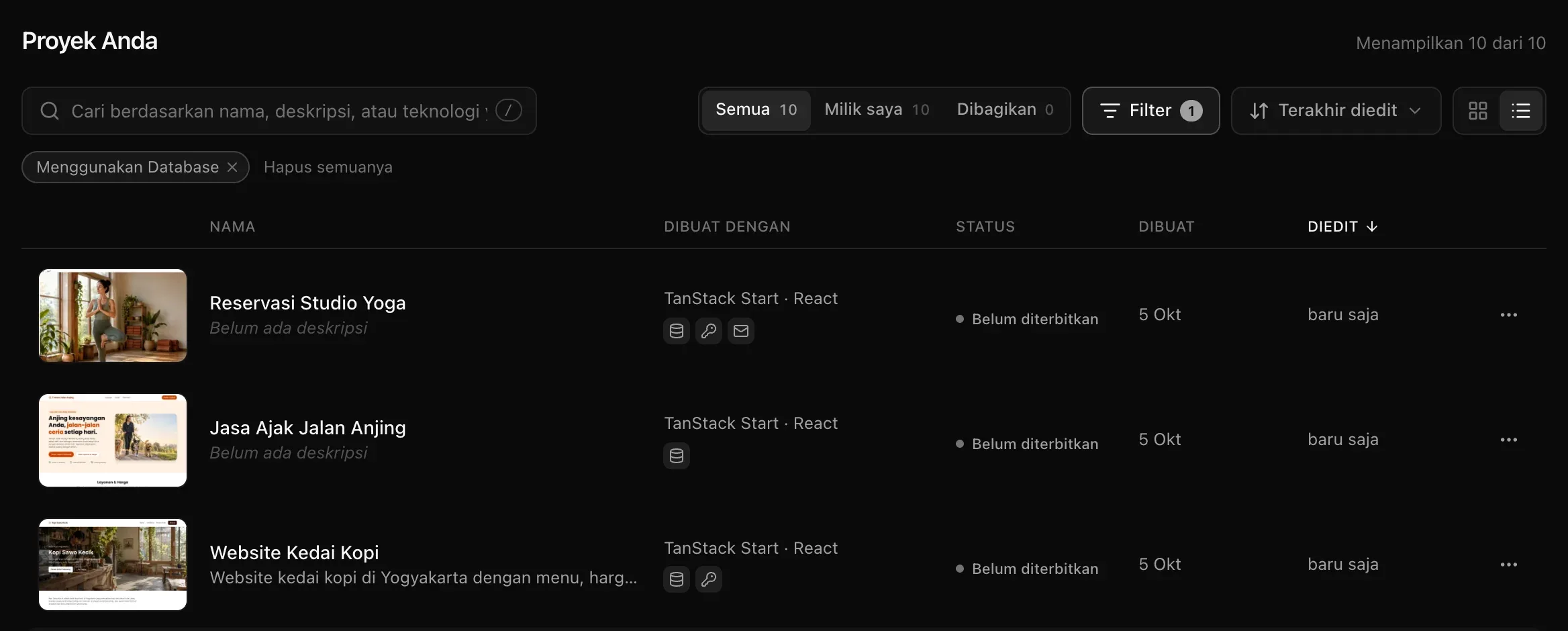This screenshot has width=1568, height=631.
Task: Click Hapus semuanya to clear filters
Action: tap(328, 167)
